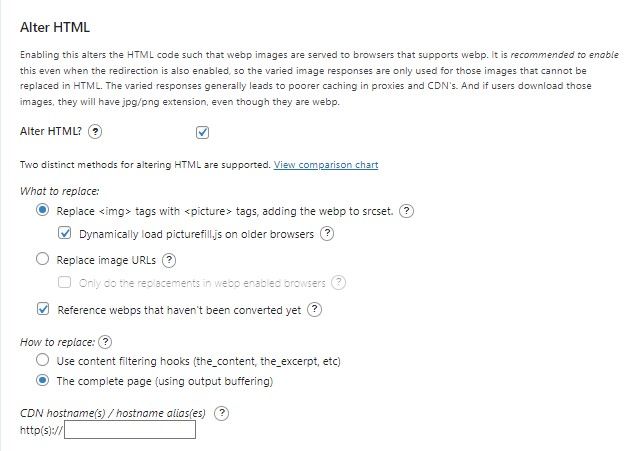This screenshot has height=451, width=640.
Task: Show help next to How to replace
Action: [x=105, y=342]
